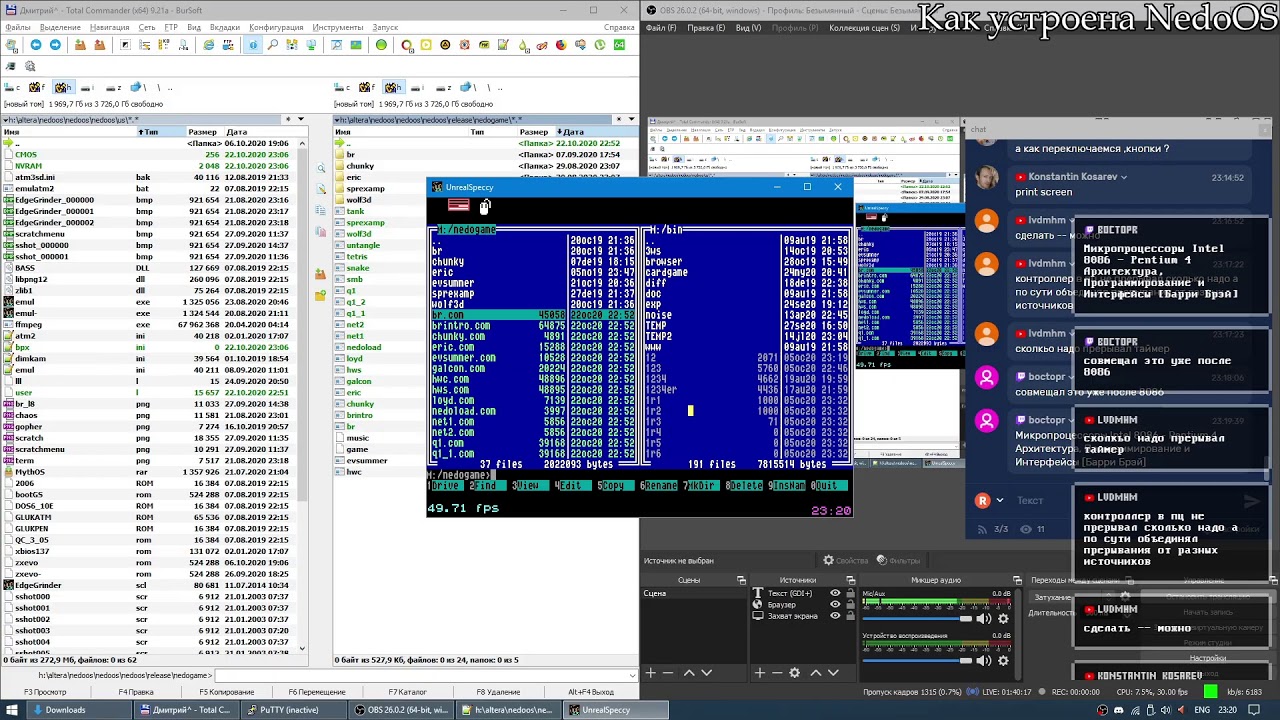Viewport: 1280px width, 720px height.
Task: Open right panel directory history dropdown arrow
Action: tap(631, 120)
